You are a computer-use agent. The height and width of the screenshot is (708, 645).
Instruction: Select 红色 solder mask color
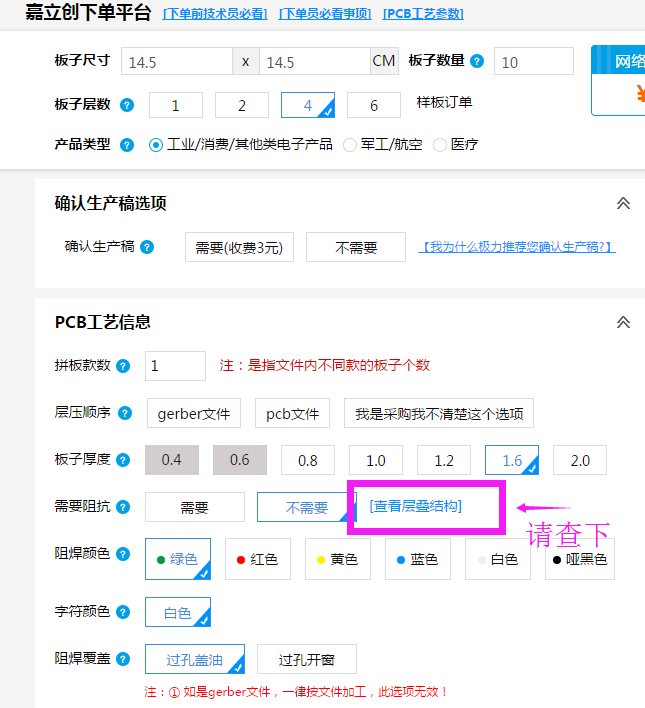tap(258, 559)
